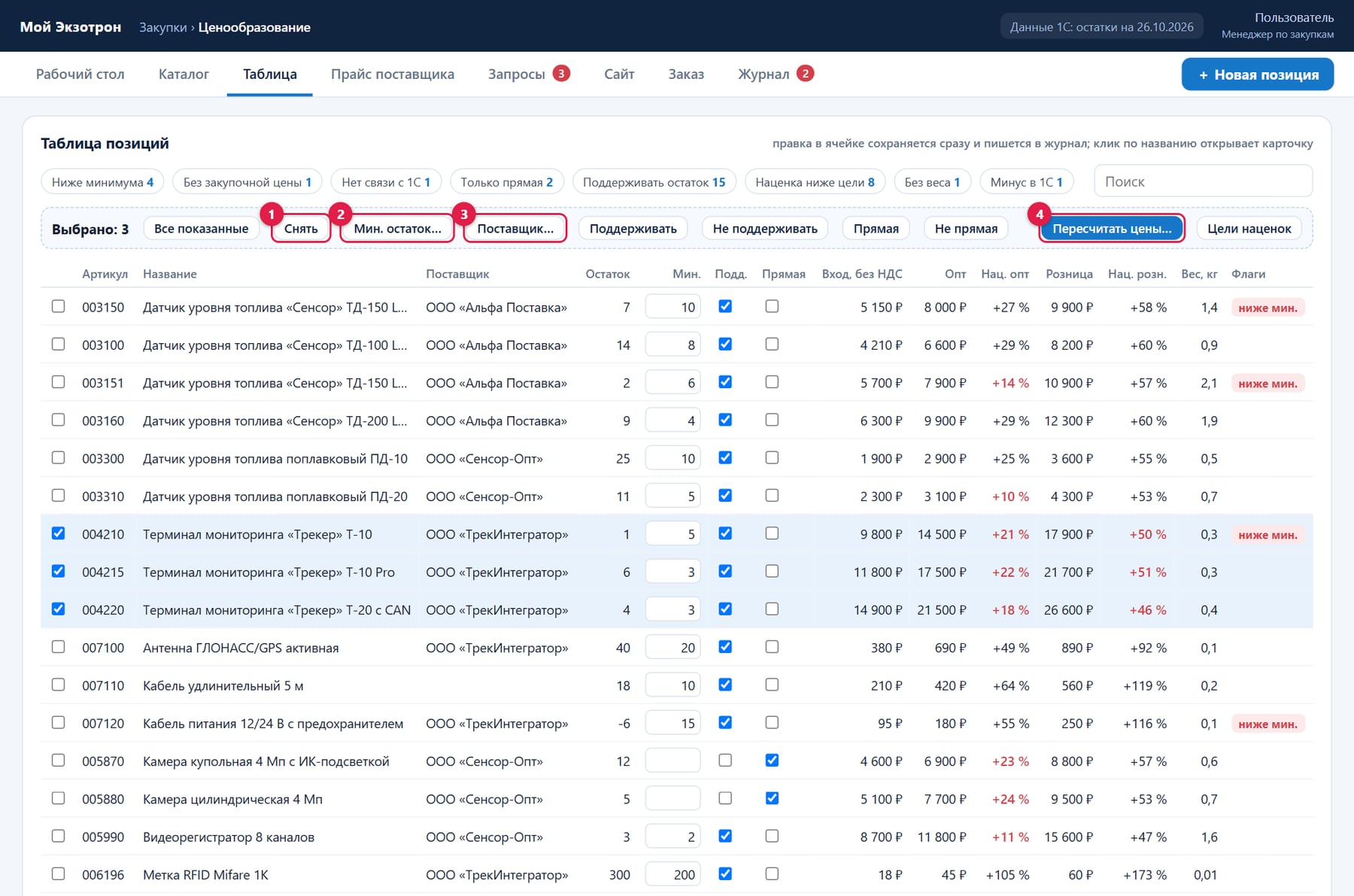
Task: Click the Закупки breadcrumb link
Action: pos(162,27)
